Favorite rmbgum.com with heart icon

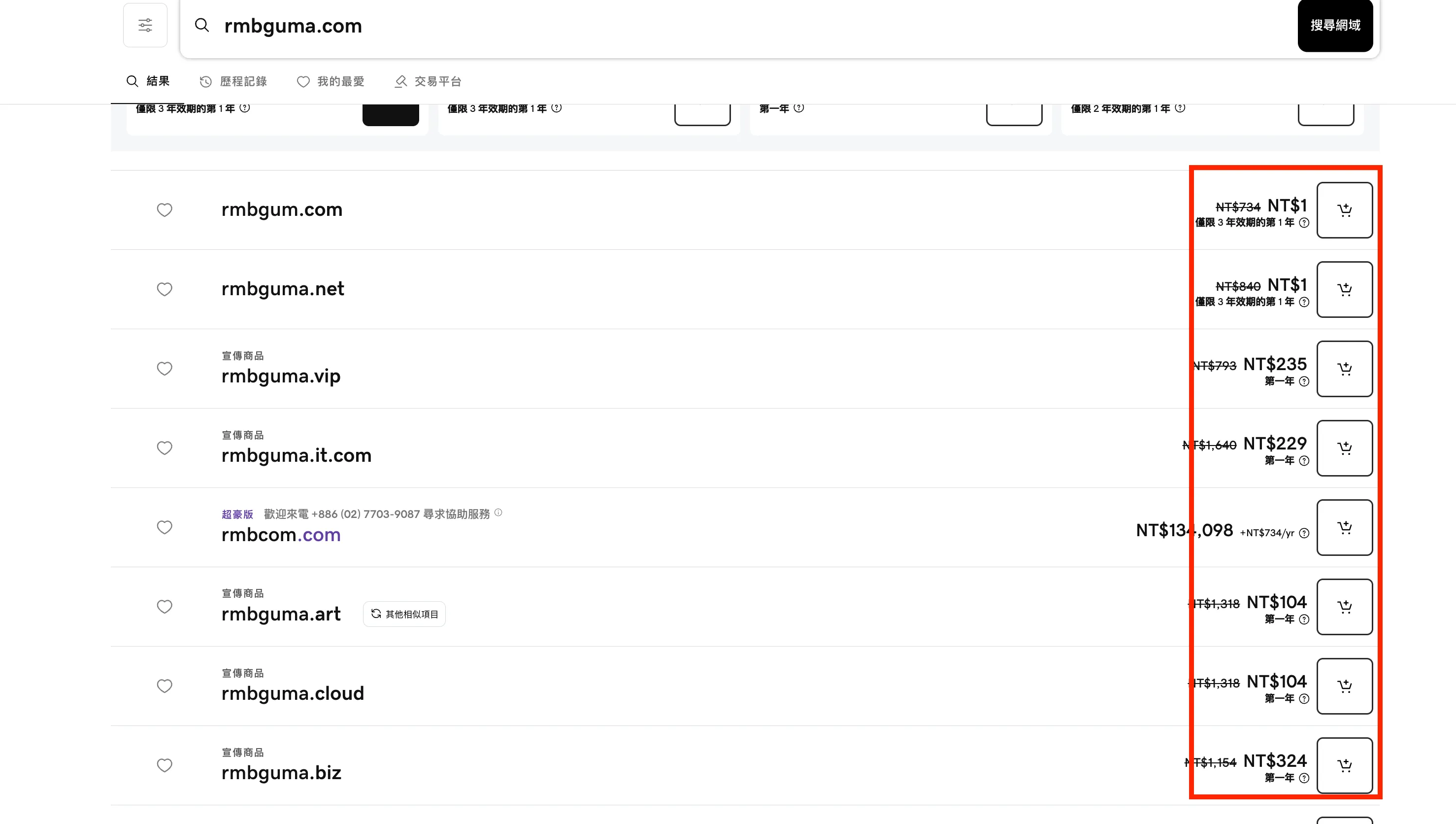coord(165,210)
